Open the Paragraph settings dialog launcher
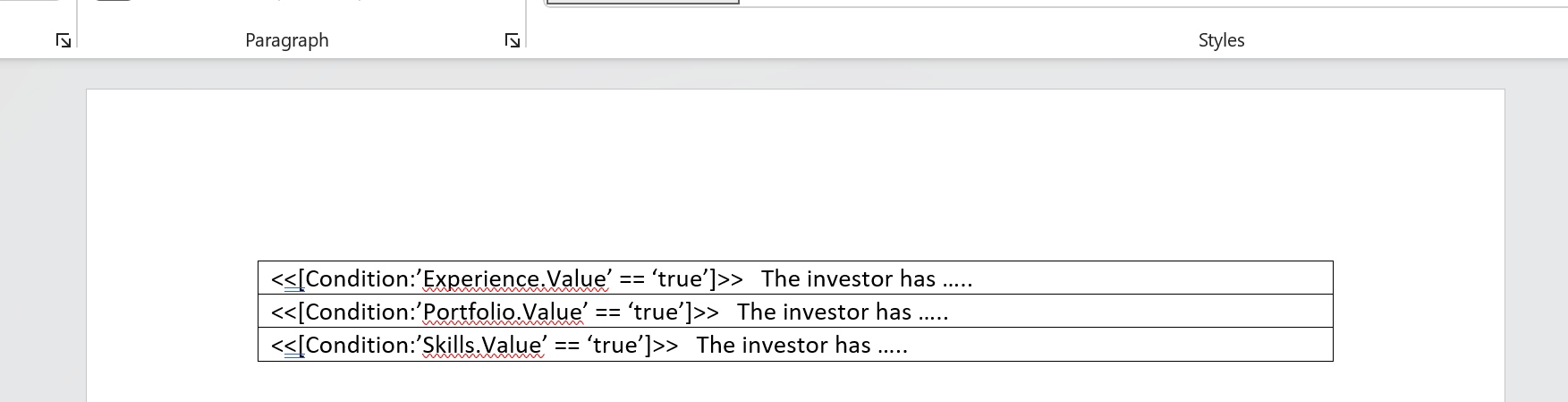The image size is (1568, 402). tap(513, 40)
